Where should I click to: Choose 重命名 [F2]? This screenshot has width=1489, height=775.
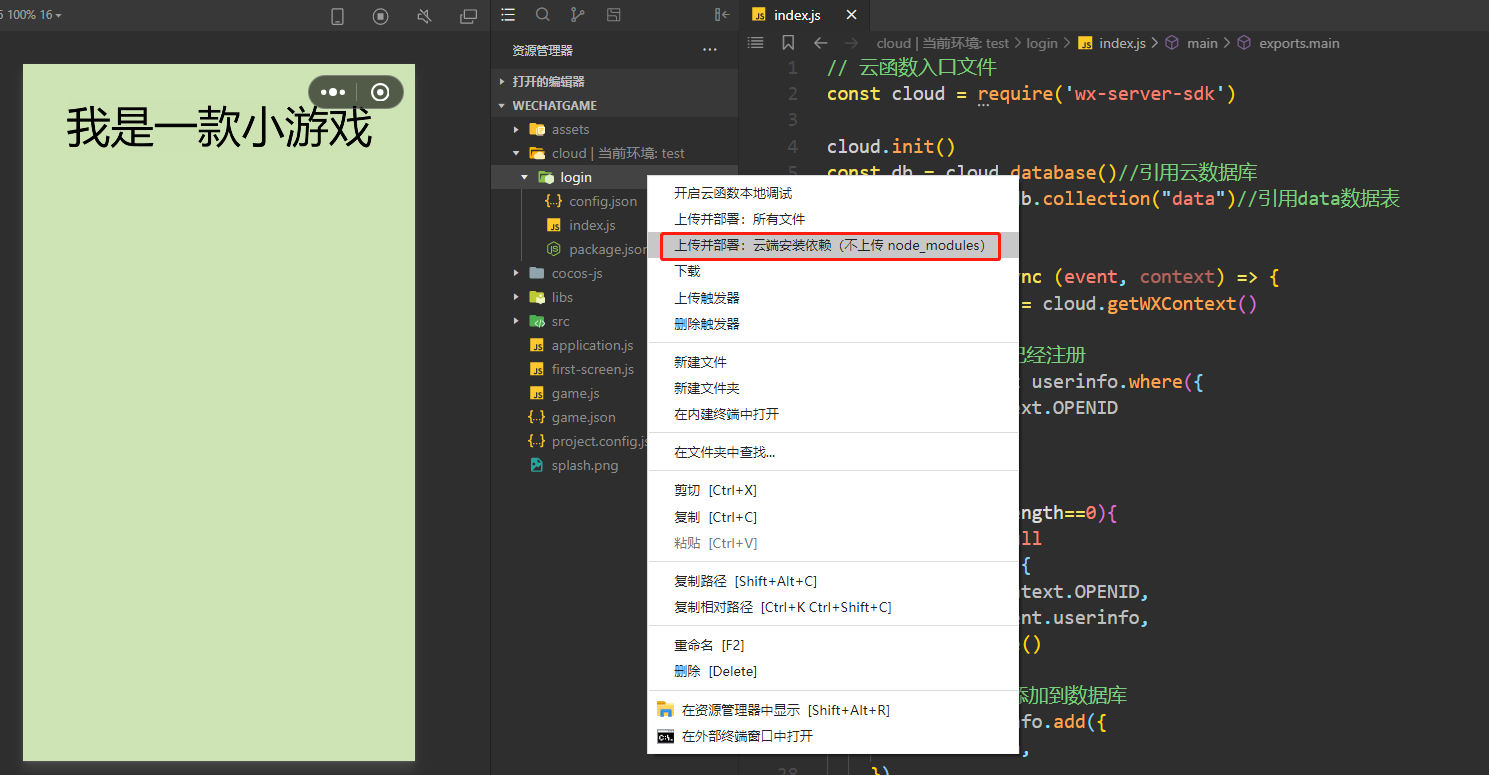point(833,645)
